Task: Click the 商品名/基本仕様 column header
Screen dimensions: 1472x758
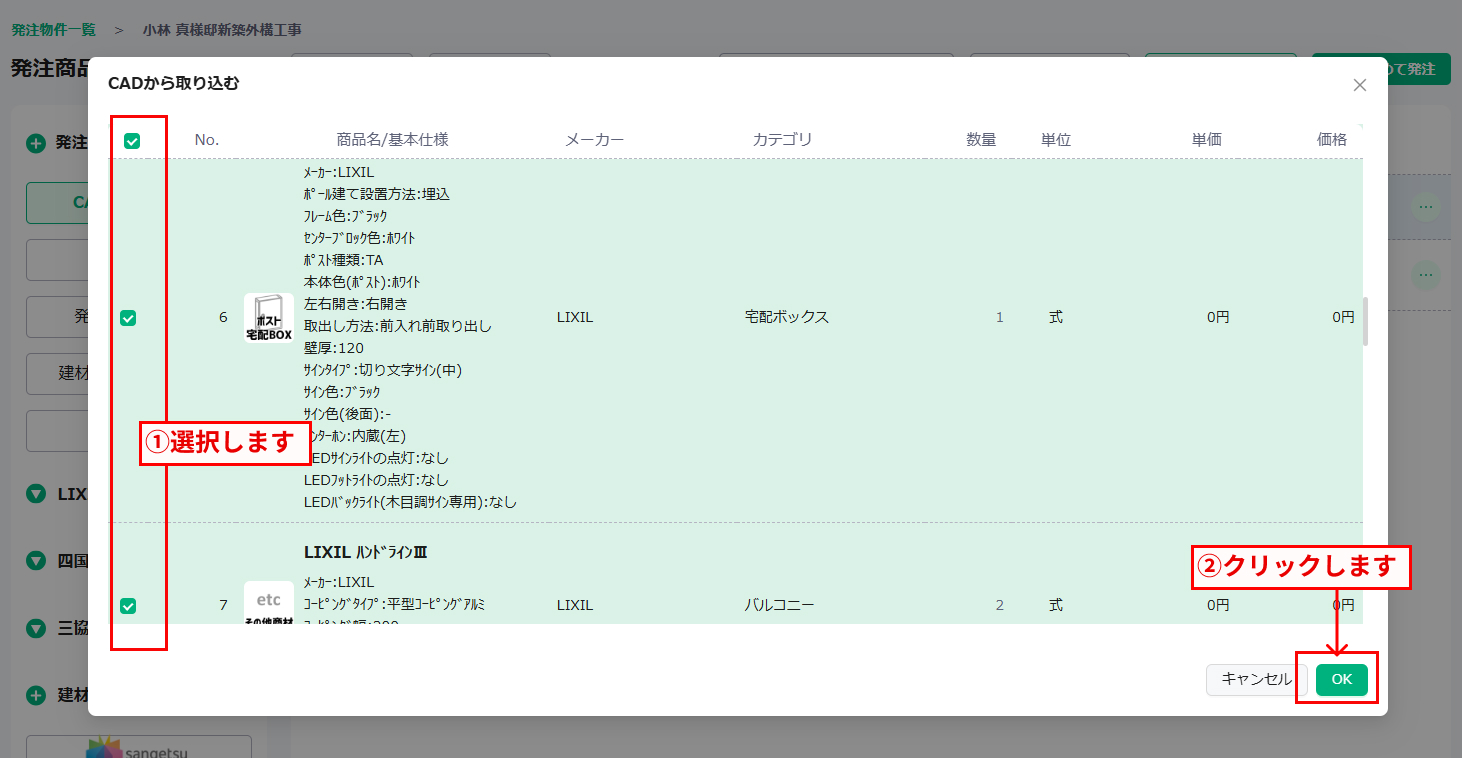Action: pyautogui.click(x=392, y=140)
